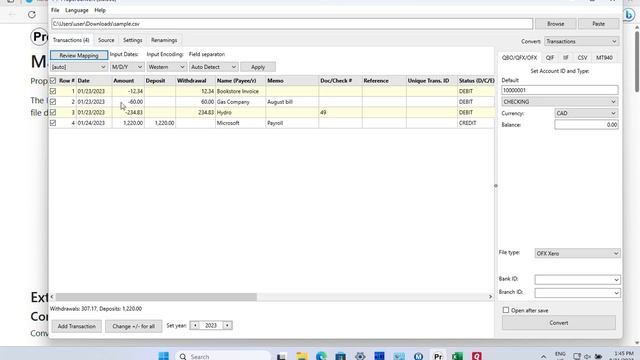Toggle the select-all checkbox in table header
The image size is (640, 360).
pos(53,81)
